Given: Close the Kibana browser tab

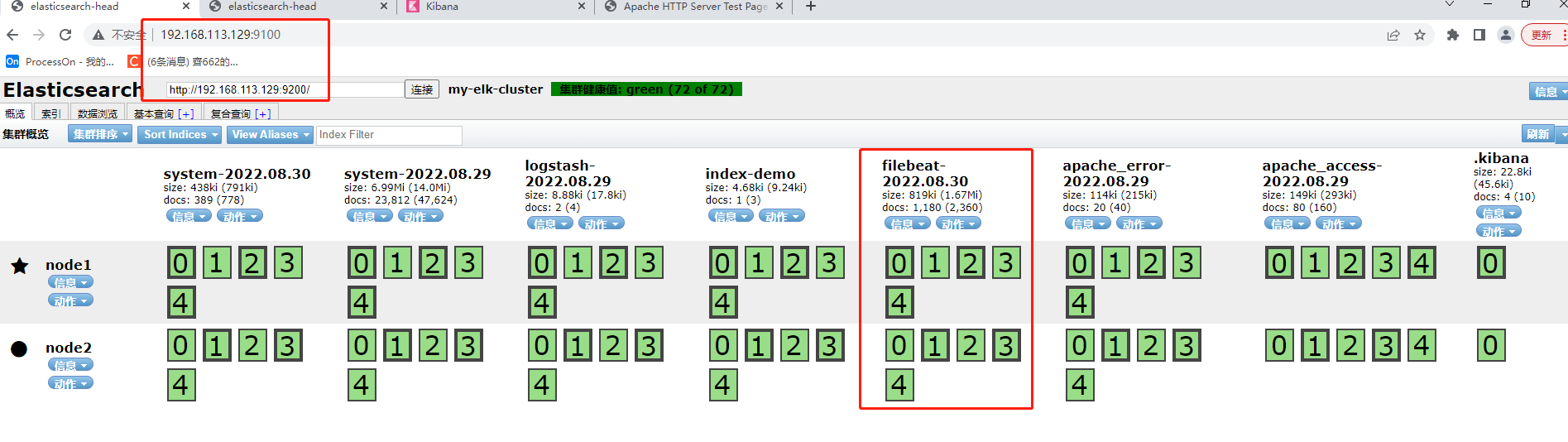Looking at the screenshot, I should [x=582, y=7].
